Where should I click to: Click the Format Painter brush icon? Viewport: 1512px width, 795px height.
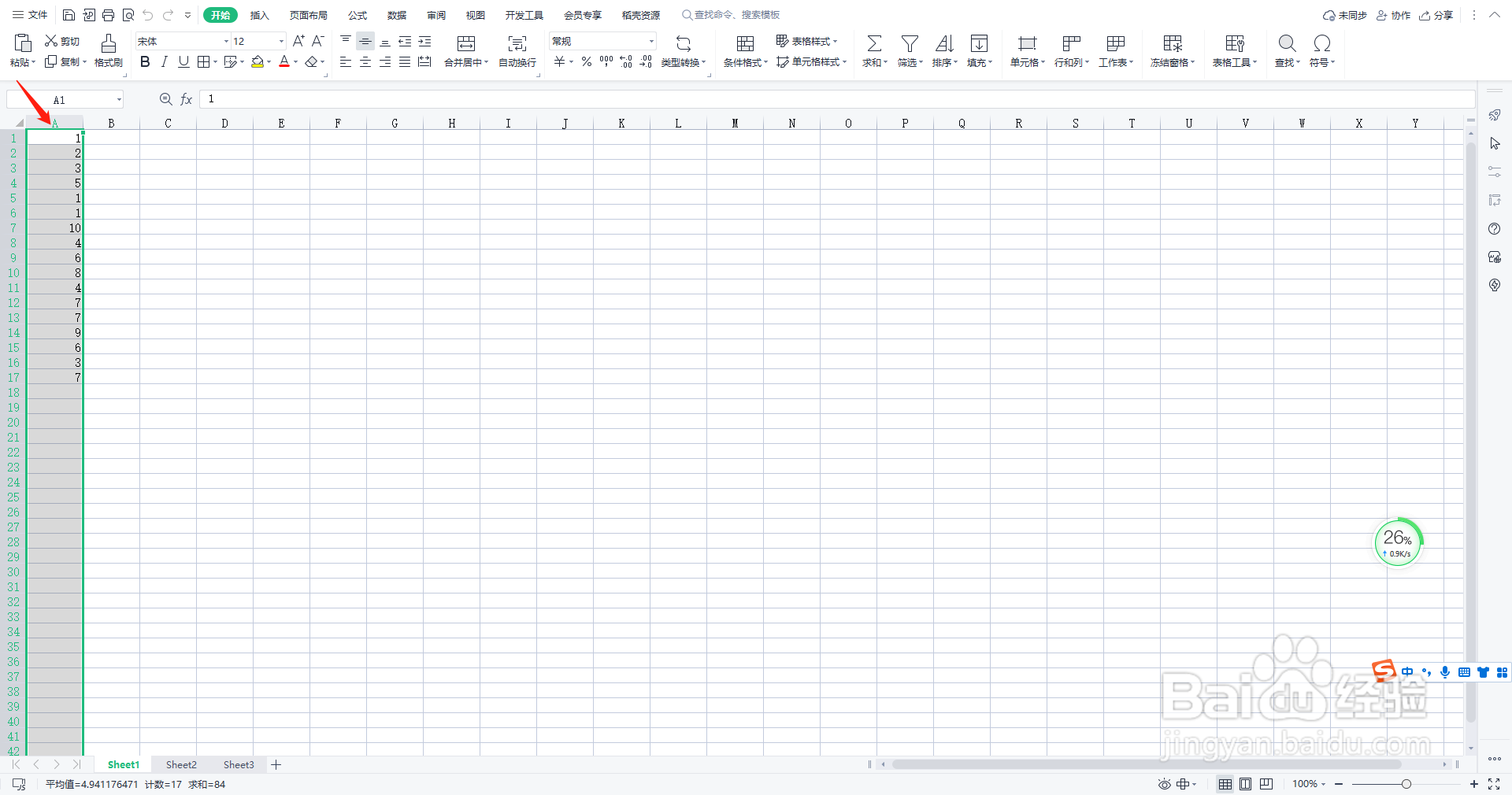[x=109, y=43]
